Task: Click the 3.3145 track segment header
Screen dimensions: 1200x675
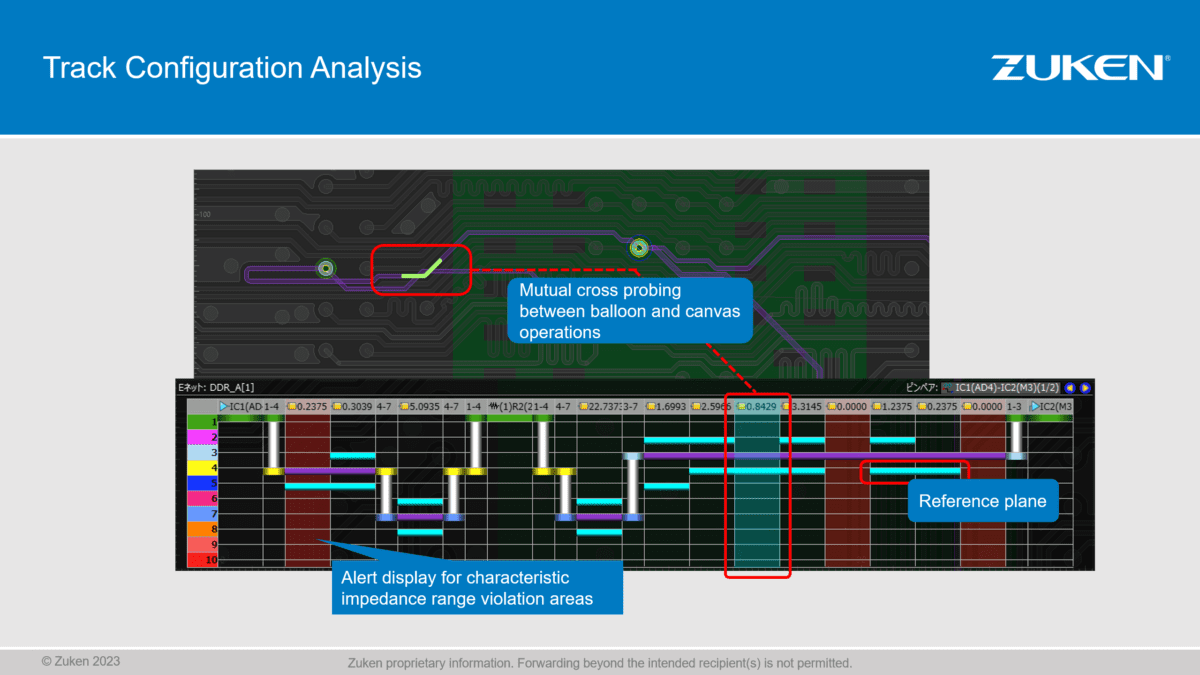Action: click(804, 407)
